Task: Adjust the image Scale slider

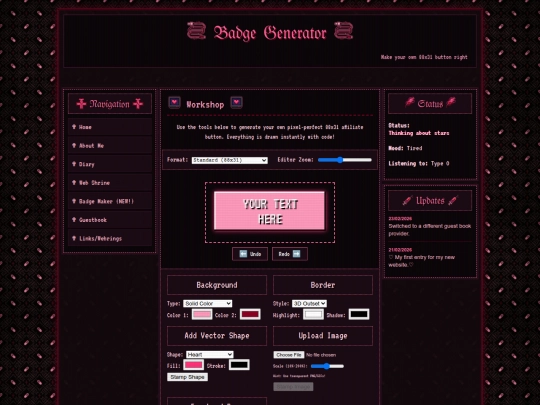Action: pyautogui.click(x=327, y=366)
